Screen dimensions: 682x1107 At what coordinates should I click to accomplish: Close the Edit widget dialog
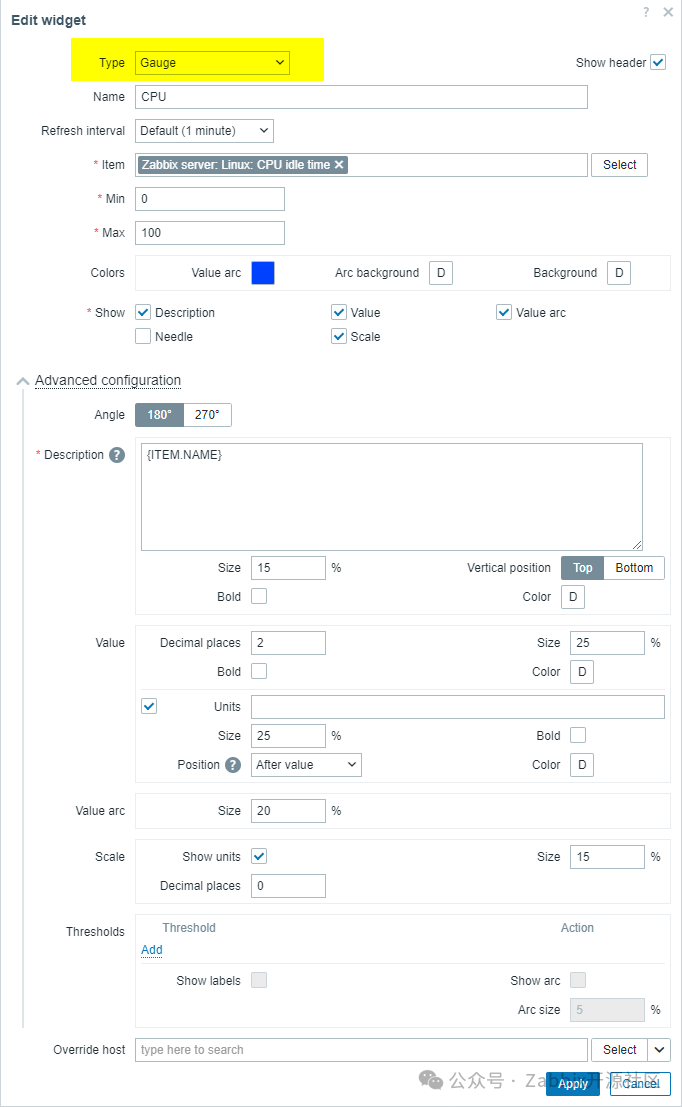pos(668,12)
